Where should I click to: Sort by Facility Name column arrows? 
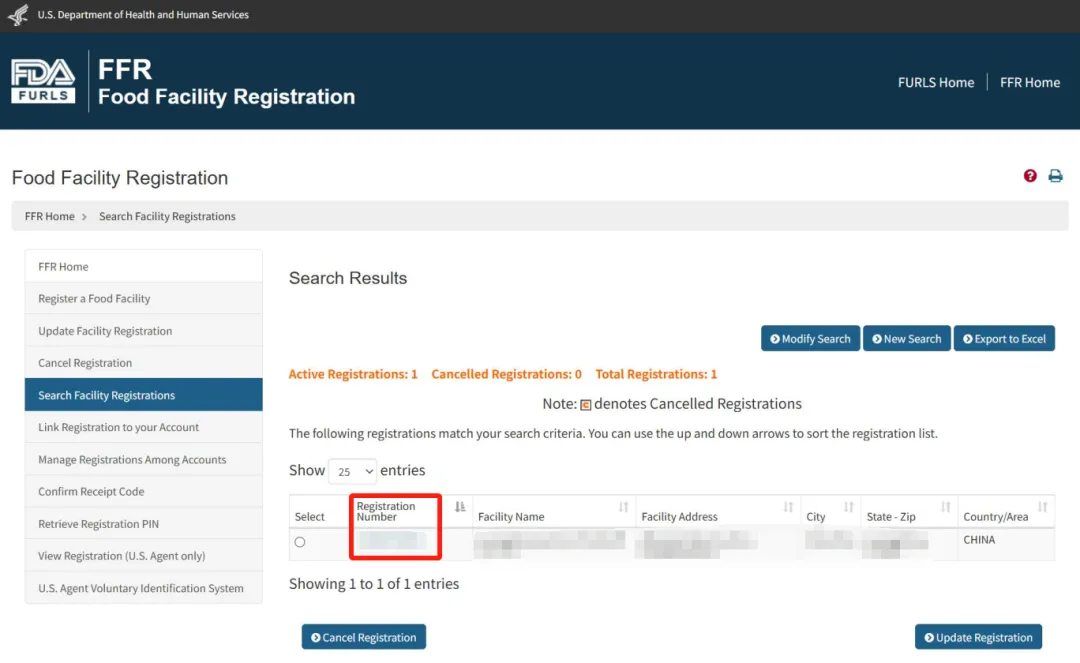click(623, 507)
